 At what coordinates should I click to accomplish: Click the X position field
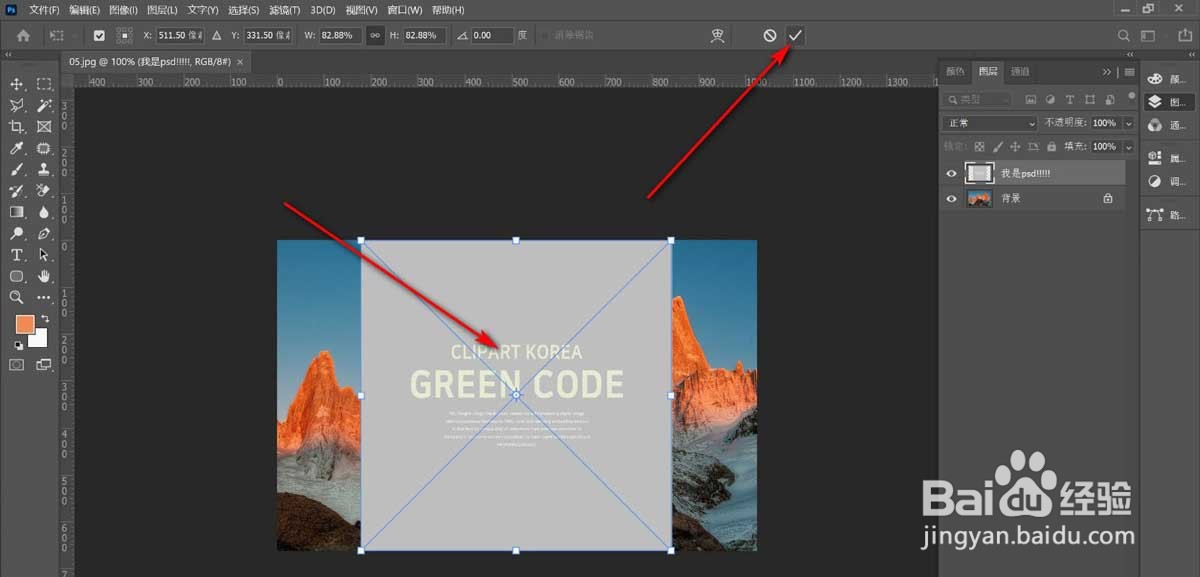click(180, 35)
